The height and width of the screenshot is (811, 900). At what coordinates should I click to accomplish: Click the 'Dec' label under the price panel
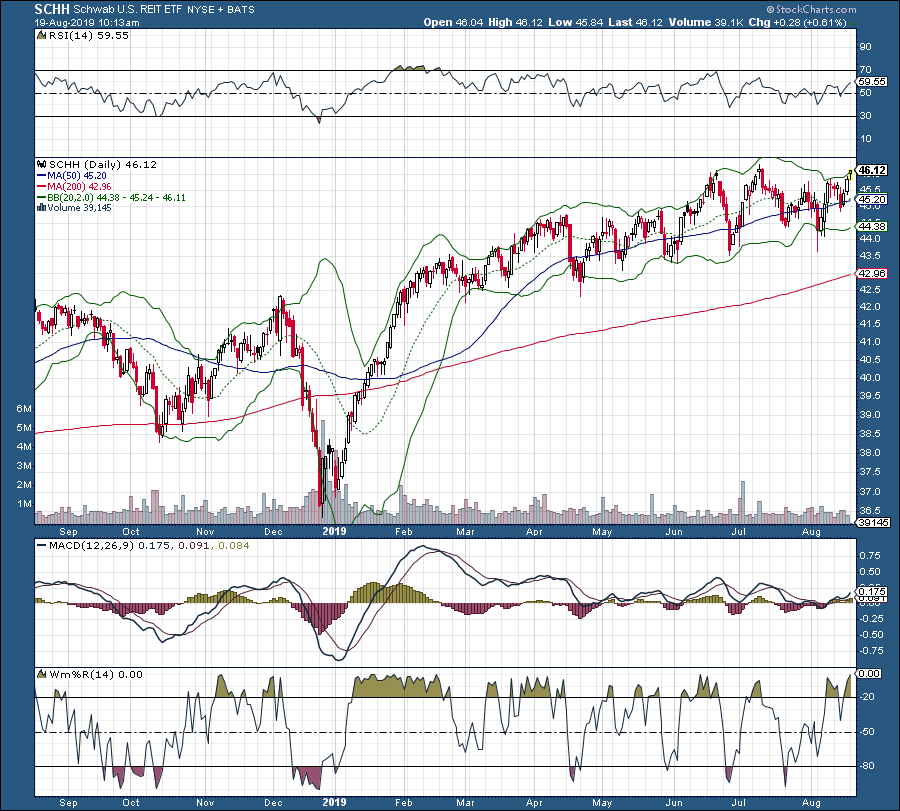[273, 531]
